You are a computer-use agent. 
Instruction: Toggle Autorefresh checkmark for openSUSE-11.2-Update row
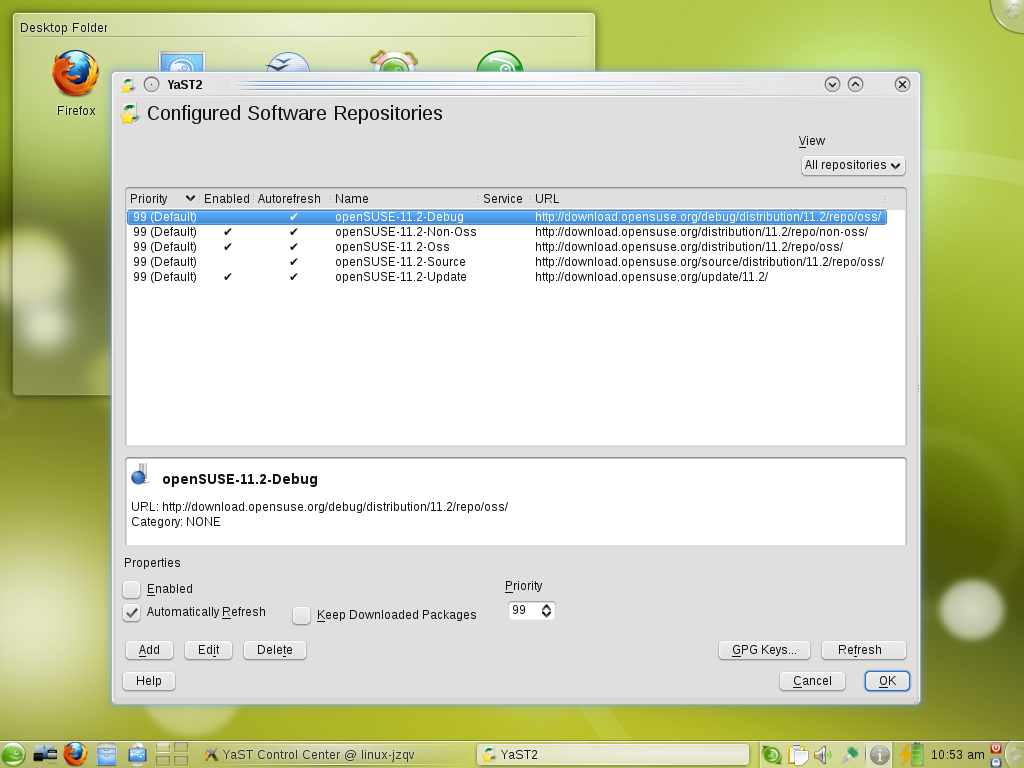294,277
